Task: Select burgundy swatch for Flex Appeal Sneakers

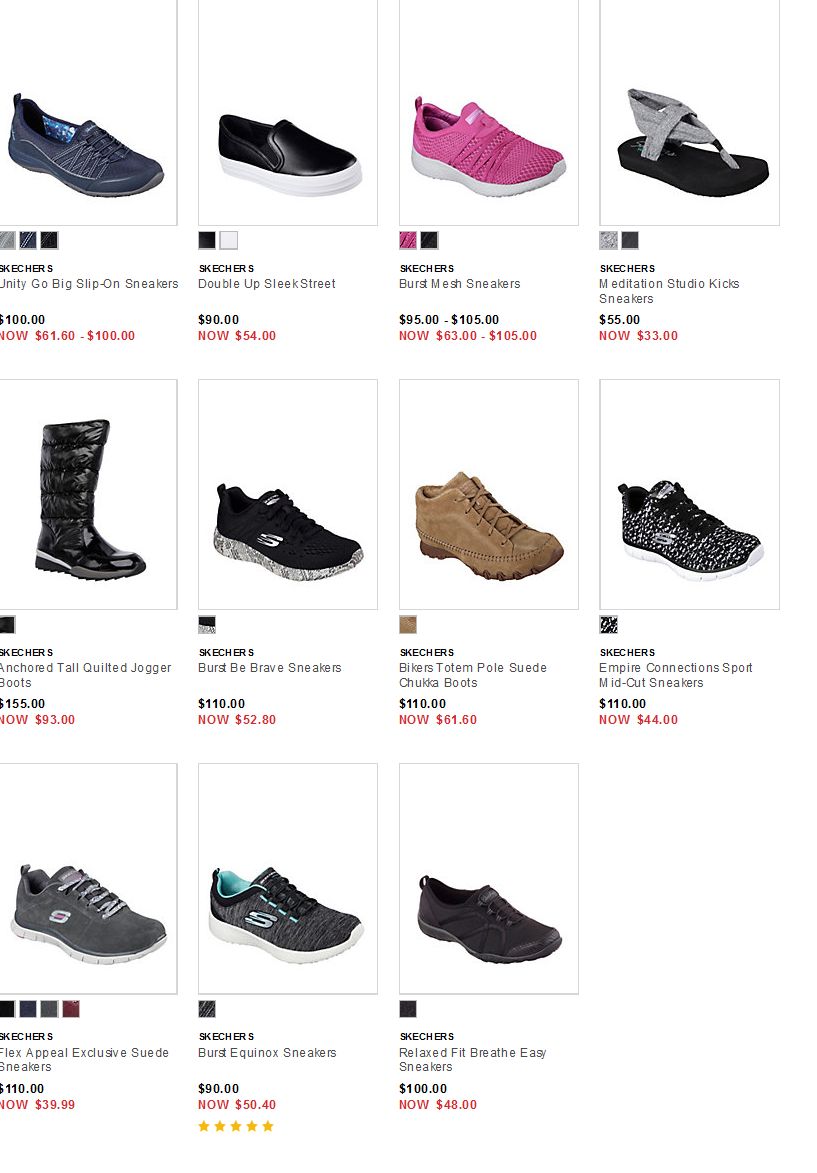Action: (x=70, y=1008)
